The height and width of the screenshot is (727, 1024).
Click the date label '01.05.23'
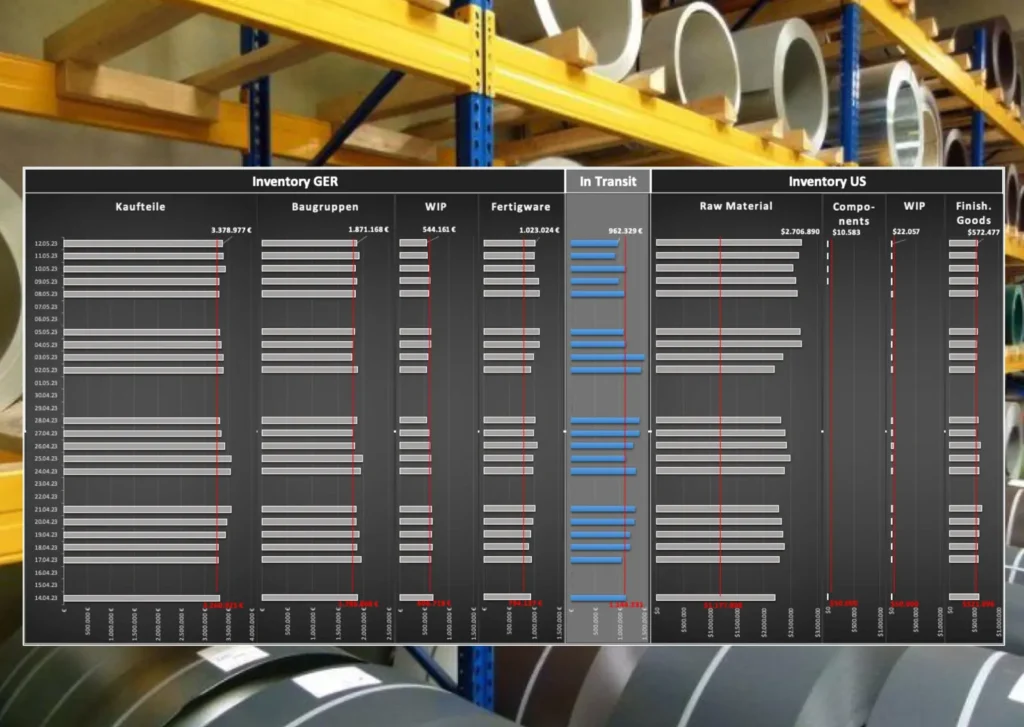(x=46, y=383)
